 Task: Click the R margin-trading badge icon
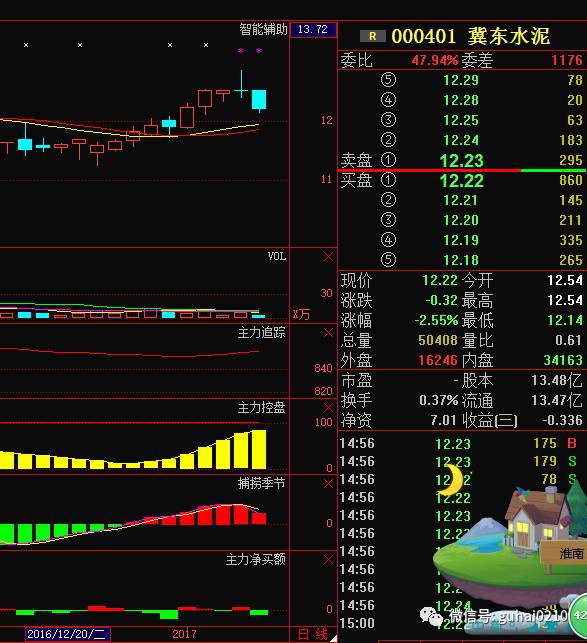click(x=372, y=36)
